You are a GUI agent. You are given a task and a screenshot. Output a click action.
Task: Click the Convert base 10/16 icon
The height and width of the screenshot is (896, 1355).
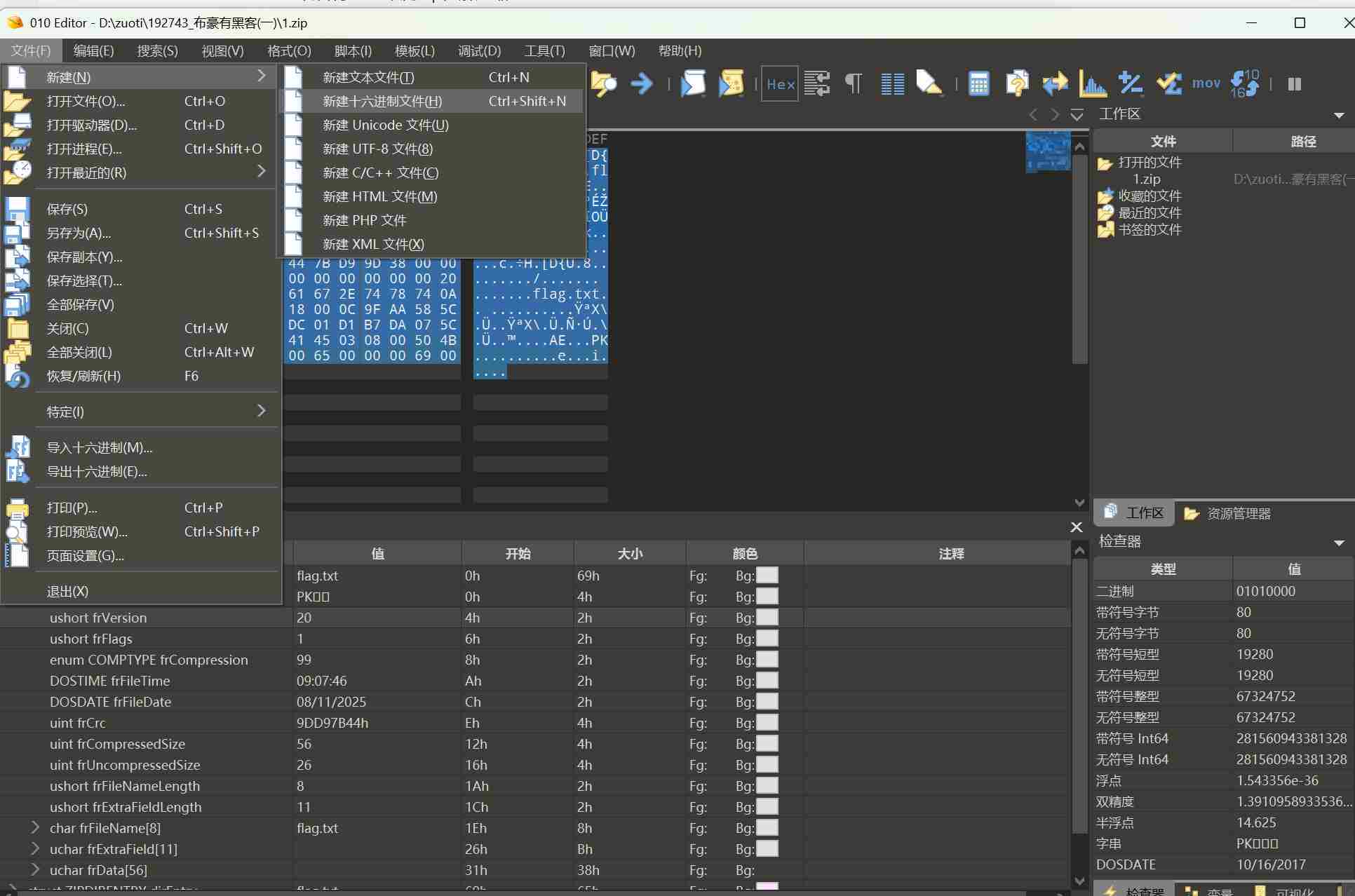pos(1245,83)
